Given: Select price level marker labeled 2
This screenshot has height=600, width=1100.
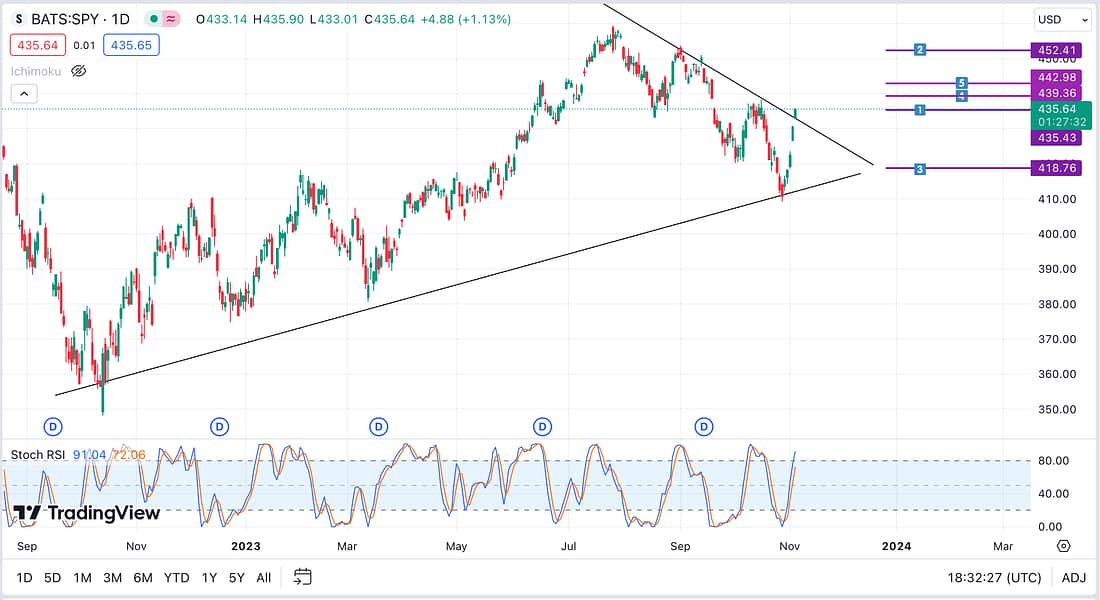Looking at the screenshot, I should [x=920, y=50].
